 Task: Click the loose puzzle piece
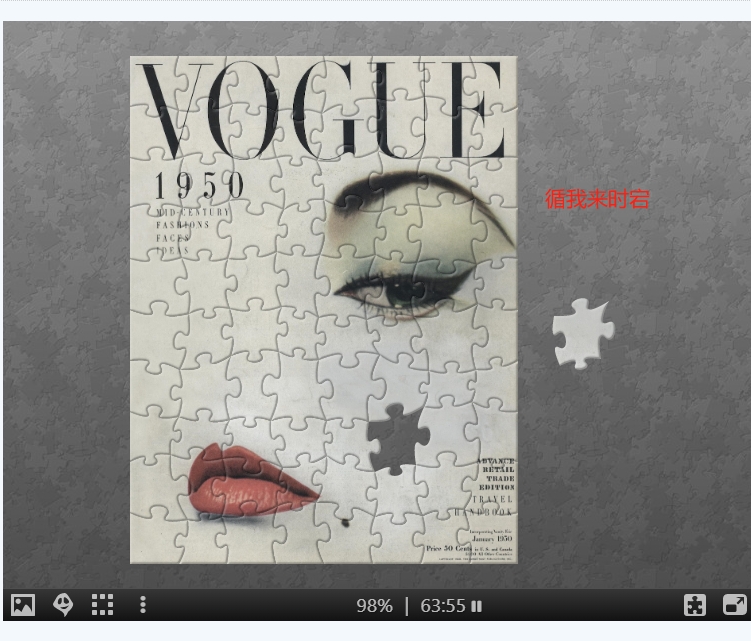click(x=582, y=333)
